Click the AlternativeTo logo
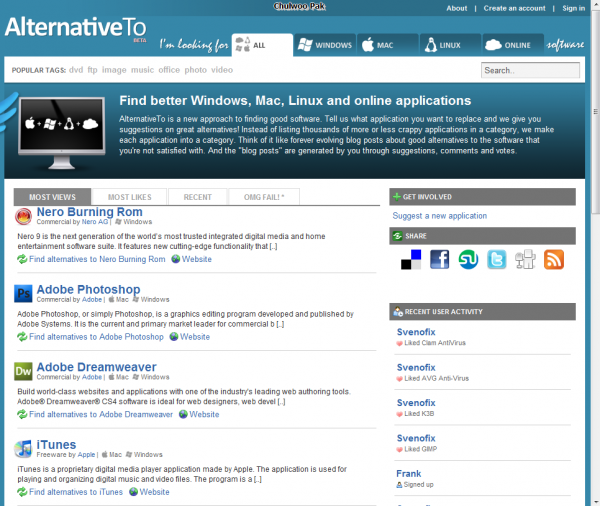Image resolution: width=600 pixels, height=506 pixels. 75,28
